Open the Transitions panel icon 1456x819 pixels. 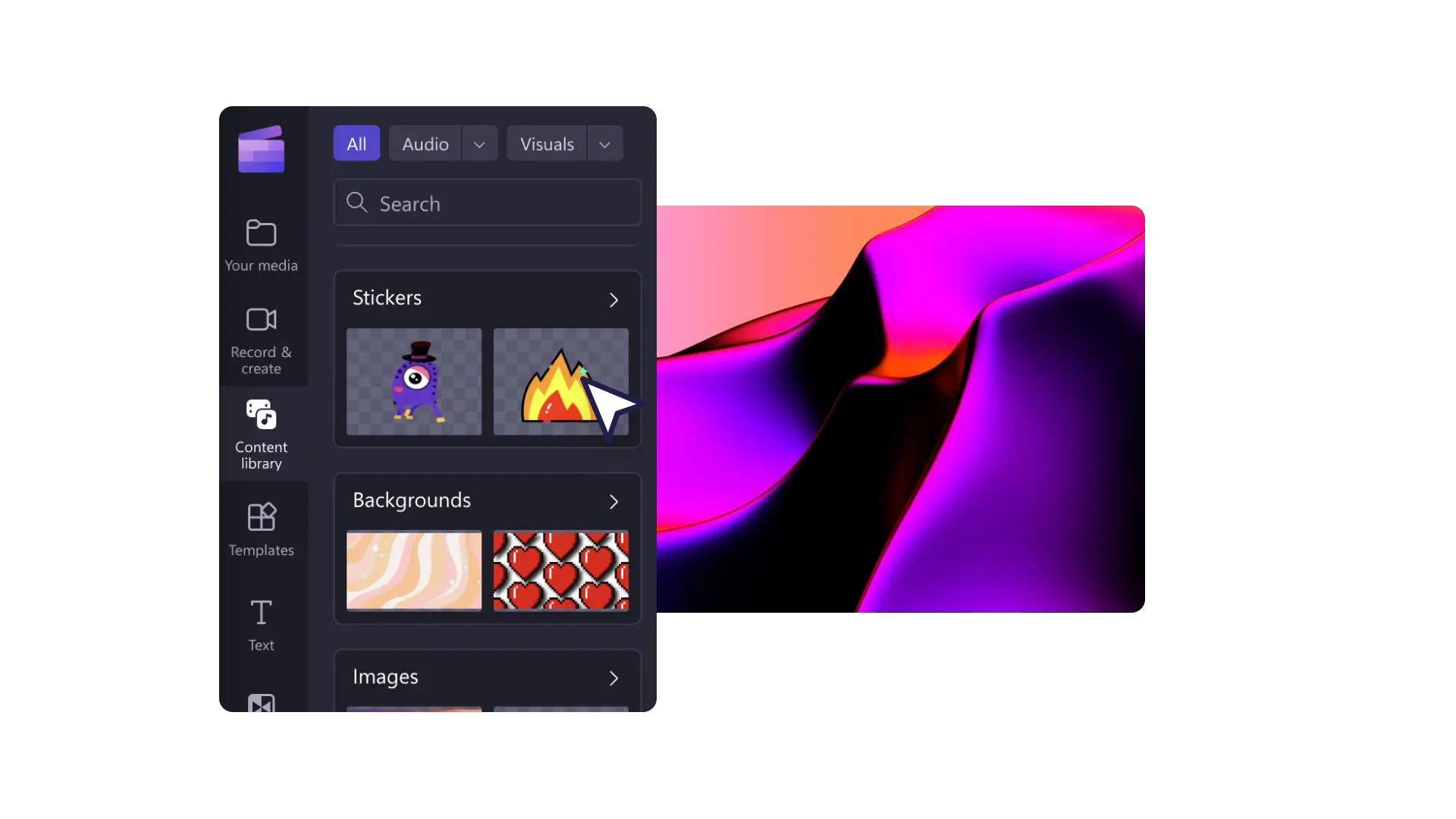pyautogui.click(x=261, y=705)
